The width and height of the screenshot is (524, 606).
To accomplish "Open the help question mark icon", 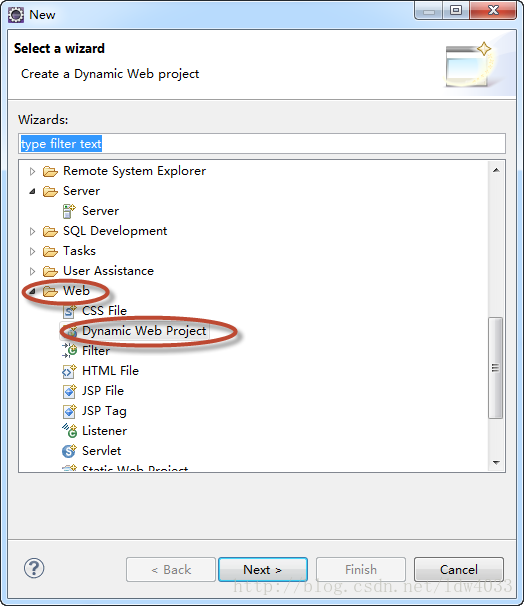I will point(34,568).
